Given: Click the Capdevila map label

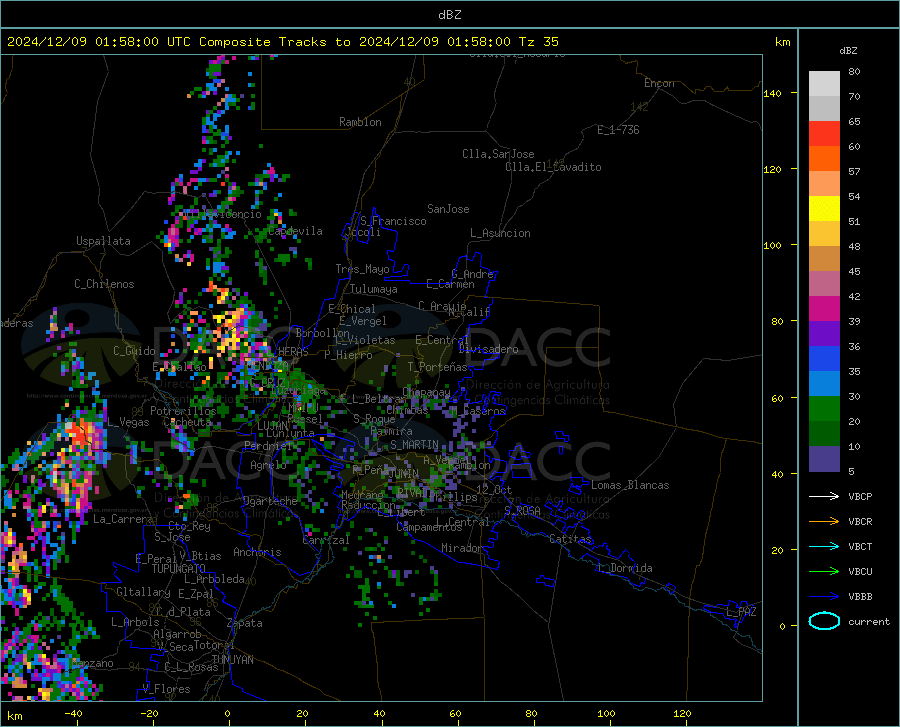Looking at the screenshot, I should pyautogui.click(x=296, y=231).
